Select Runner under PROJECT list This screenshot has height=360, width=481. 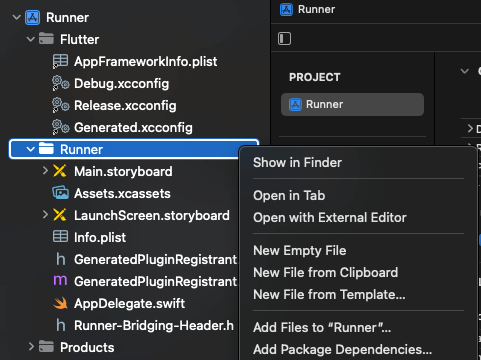[352, 104]
